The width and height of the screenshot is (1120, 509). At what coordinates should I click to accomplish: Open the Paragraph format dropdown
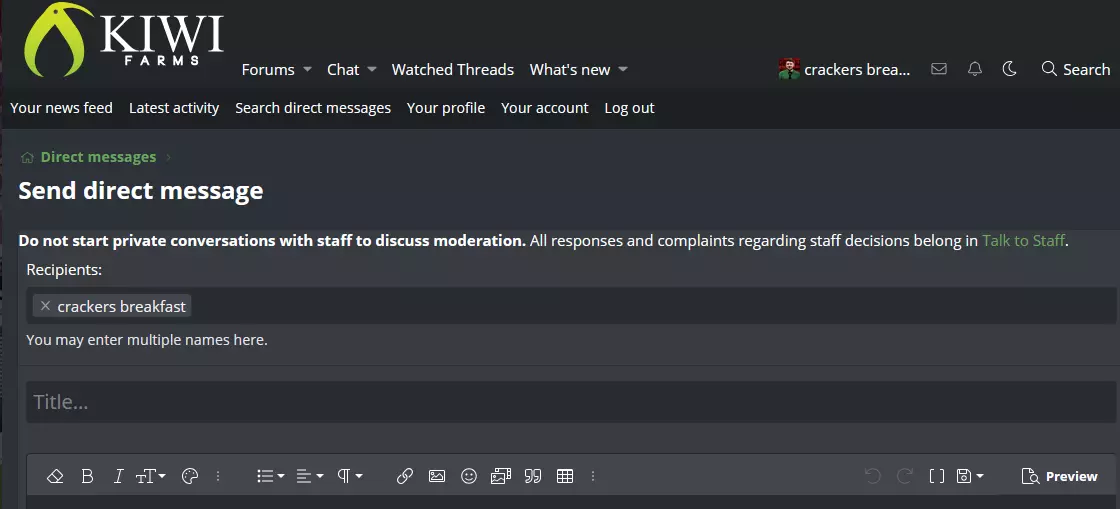click(x=350, y=476)
